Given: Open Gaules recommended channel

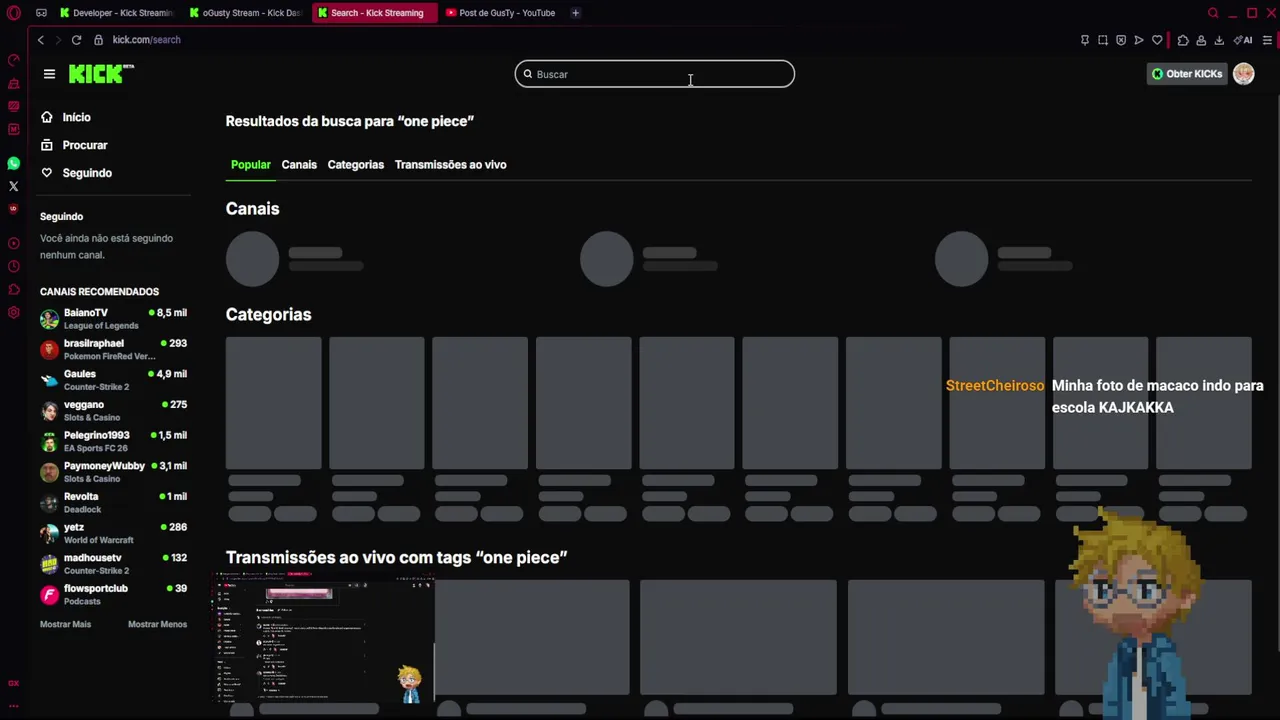Looking at the screenshot, I should [x=113, y=380].
